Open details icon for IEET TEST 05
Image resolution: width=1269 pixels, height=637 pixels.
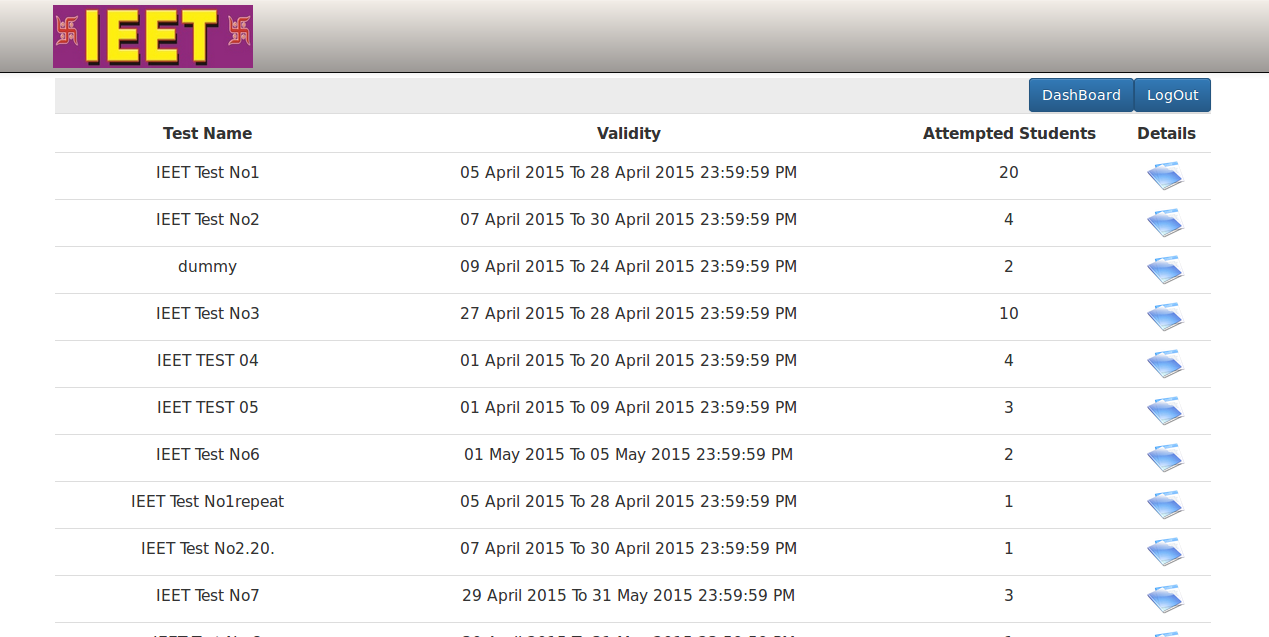click(1165, 411)
